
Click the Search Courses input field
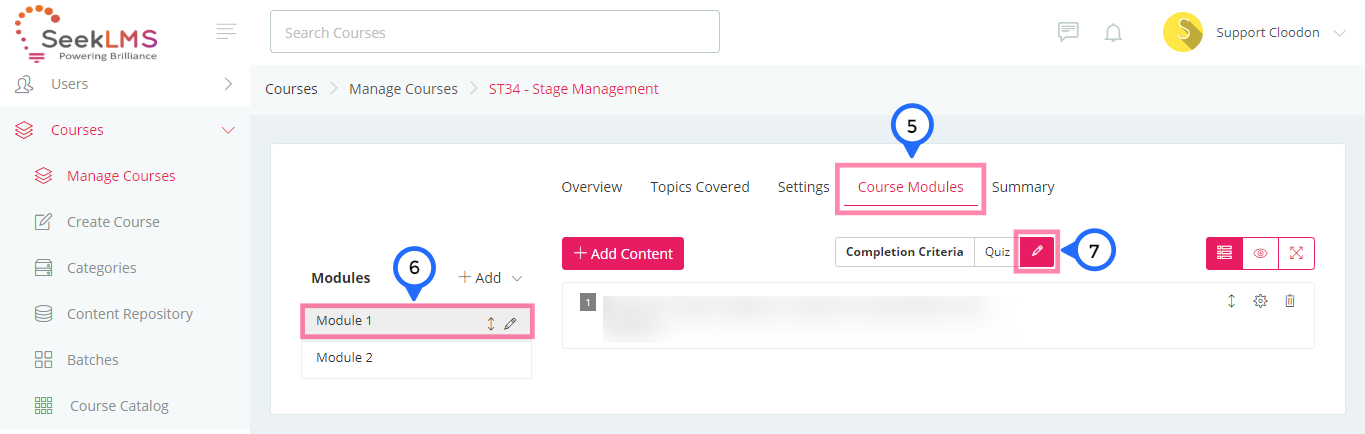495,32
